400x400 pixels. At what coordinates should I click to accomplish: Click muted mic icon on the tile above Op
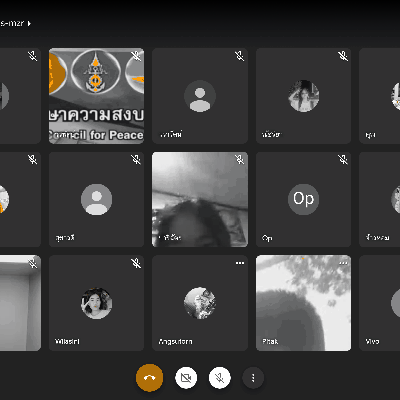click(x=343, y=56)
